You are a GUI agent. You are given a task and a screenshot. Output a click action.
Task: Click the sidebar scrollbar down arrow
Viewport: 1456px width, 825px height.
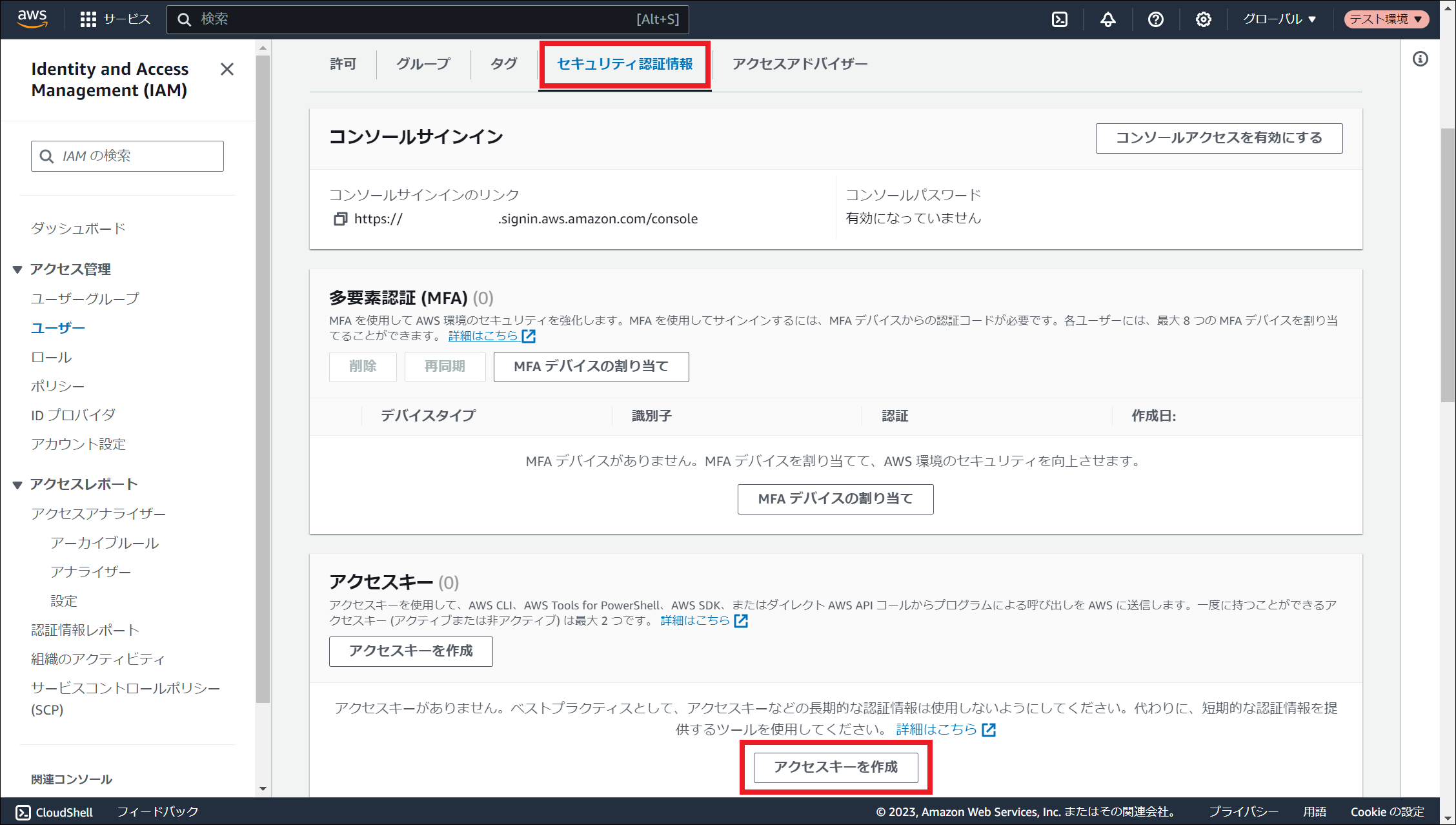(x=263, y=788)
